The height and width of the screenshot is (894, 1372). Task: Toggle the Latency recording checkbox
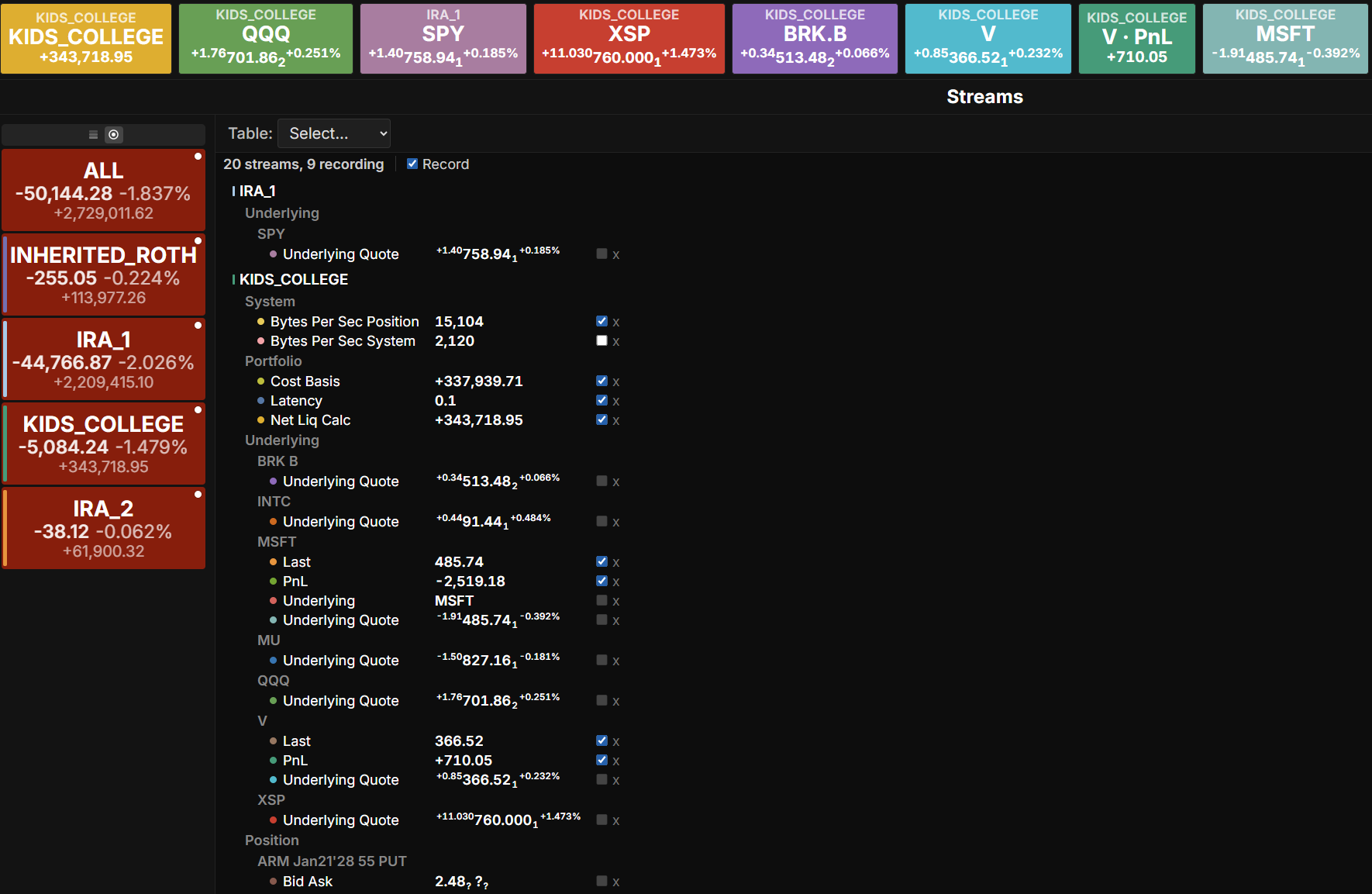602,400
